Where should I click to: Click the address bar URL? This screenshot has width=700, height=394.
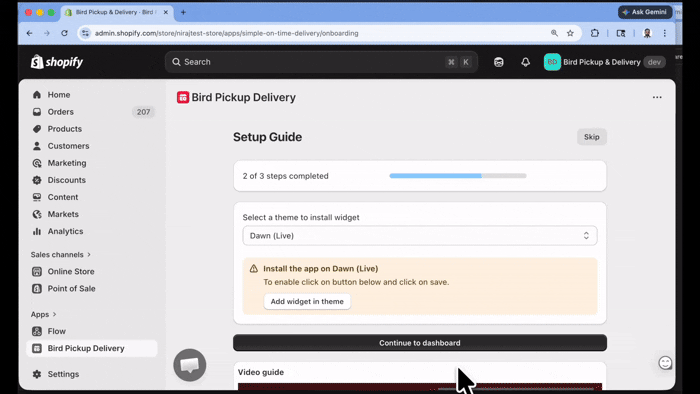point(226,33)
